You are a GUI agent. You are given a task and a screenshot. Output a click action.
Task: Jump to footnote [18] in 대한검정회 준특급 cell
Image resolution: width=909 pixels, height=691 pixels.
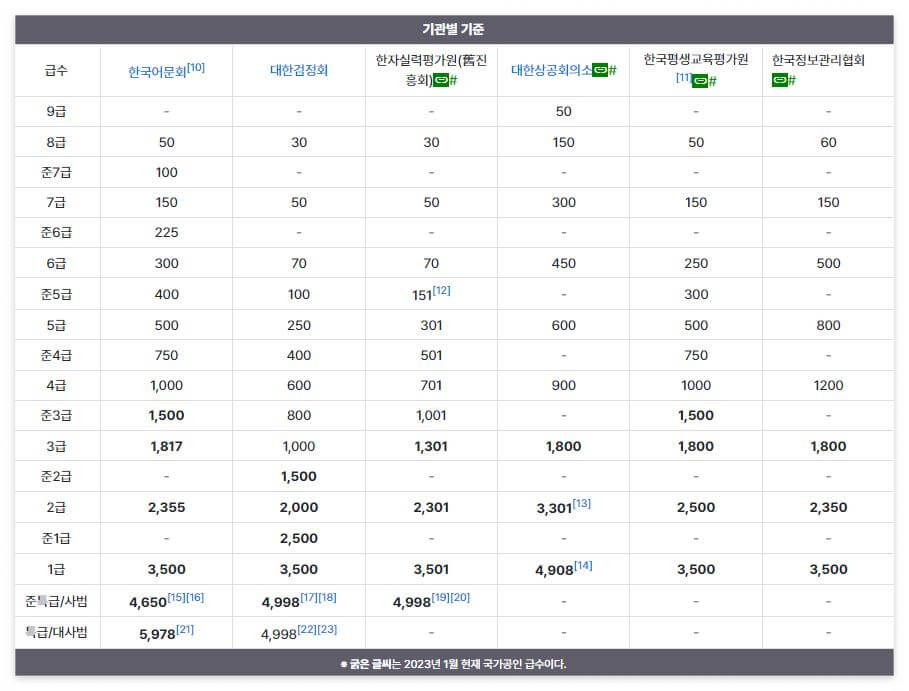327,597
